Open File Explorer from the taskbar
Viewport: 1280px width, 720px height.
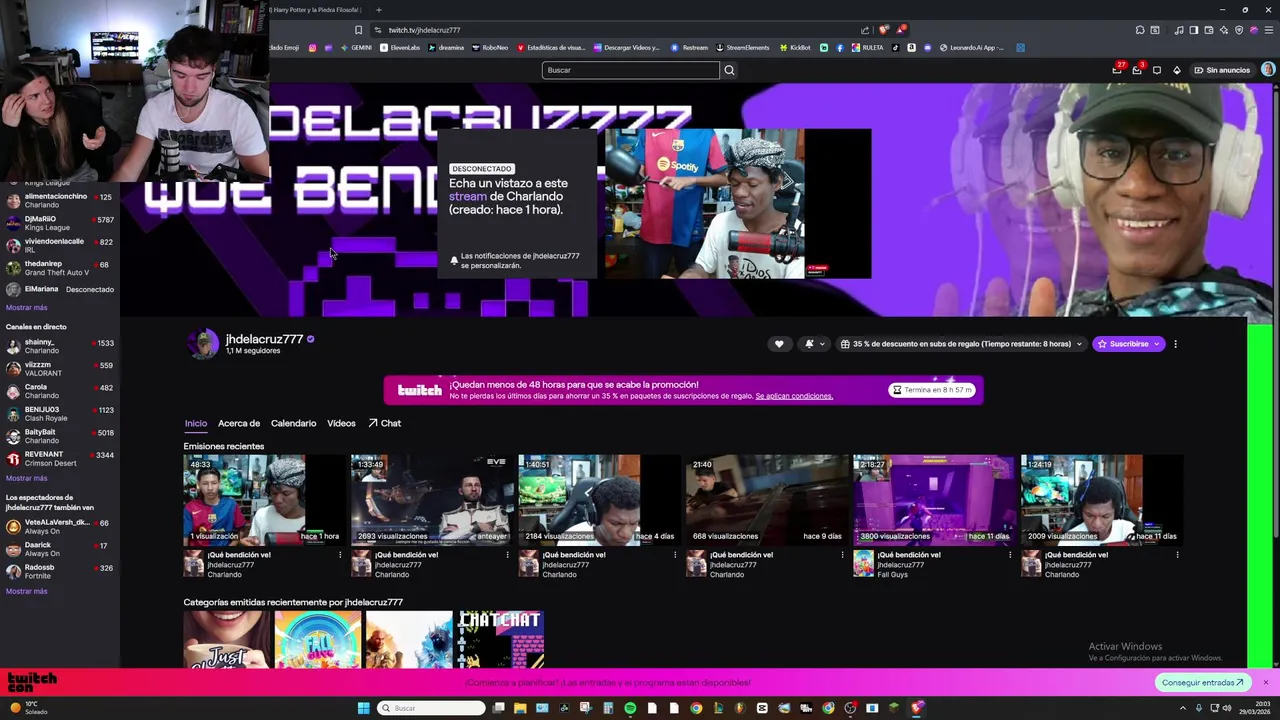point(520,708)
